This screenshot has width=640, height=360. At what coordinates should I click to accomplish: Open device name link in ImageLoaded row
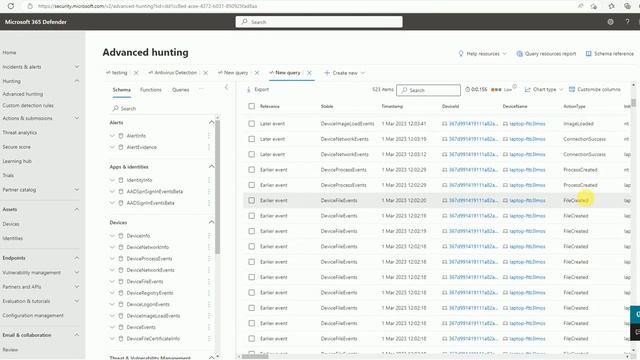(x=527, y=124)
